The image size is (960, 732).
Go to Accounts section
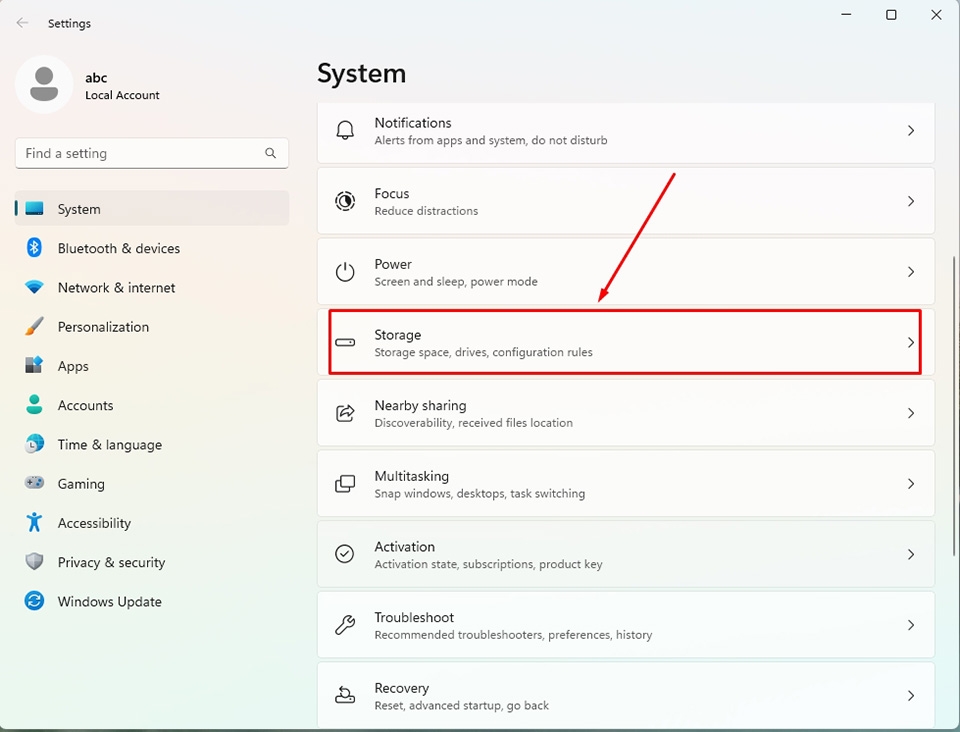[152, 405]
